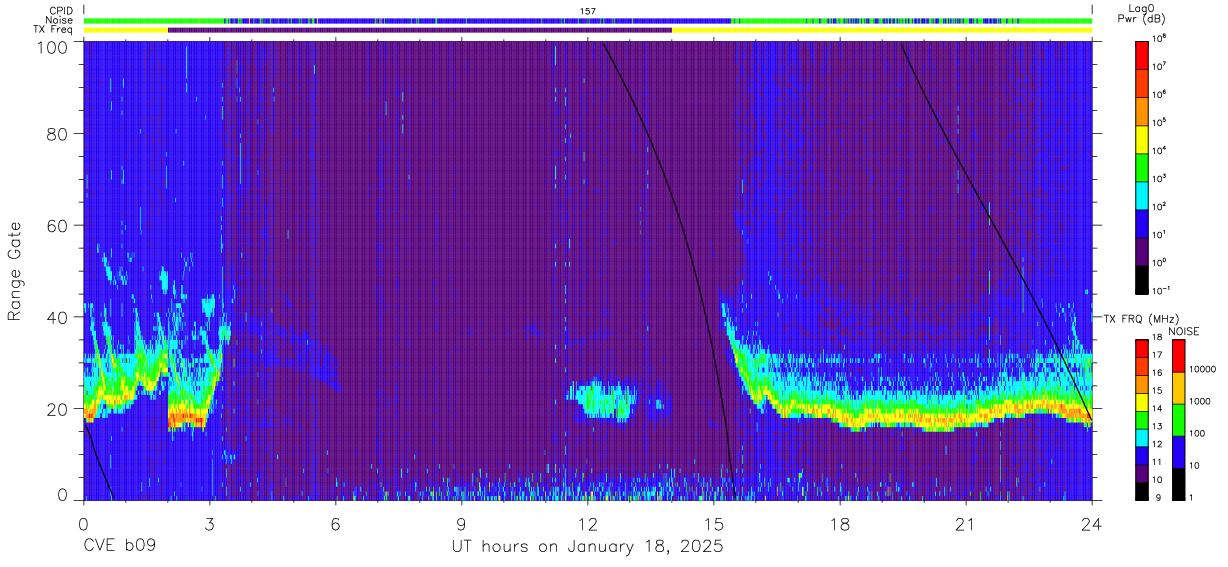Click the green swatch of the Lag0 power colorbar
The height and width of the screenshot is (567, 1228).
tap(1143, 165)
